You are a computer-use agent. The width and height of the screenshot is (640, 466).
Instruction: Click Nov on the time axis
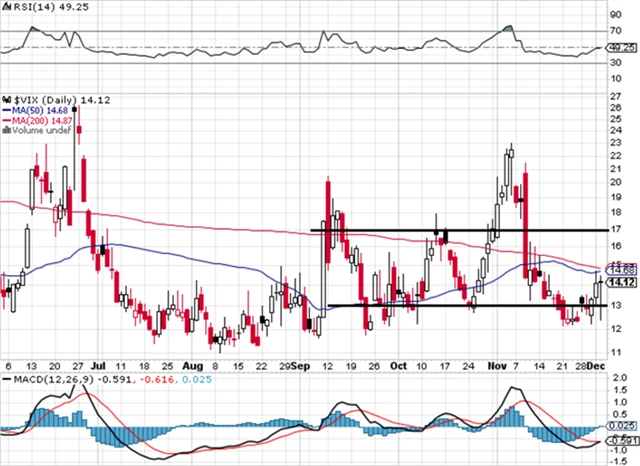pos(495,366)
